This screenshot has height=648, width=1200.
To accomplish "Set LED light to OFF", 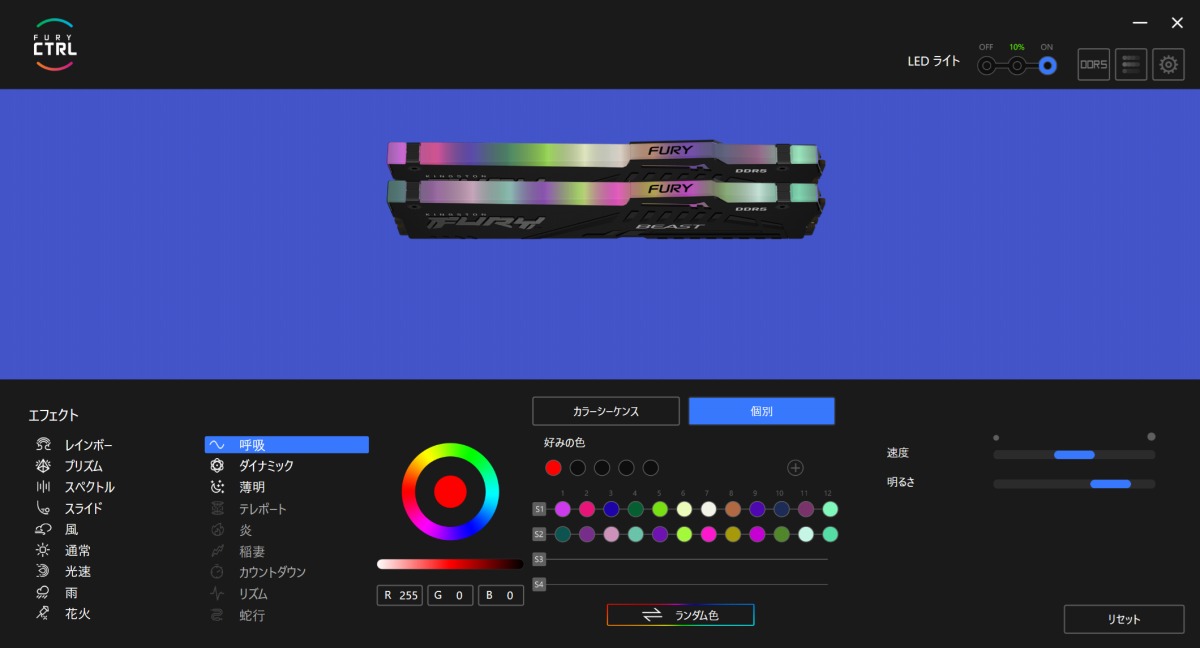I will click(986, 66).
